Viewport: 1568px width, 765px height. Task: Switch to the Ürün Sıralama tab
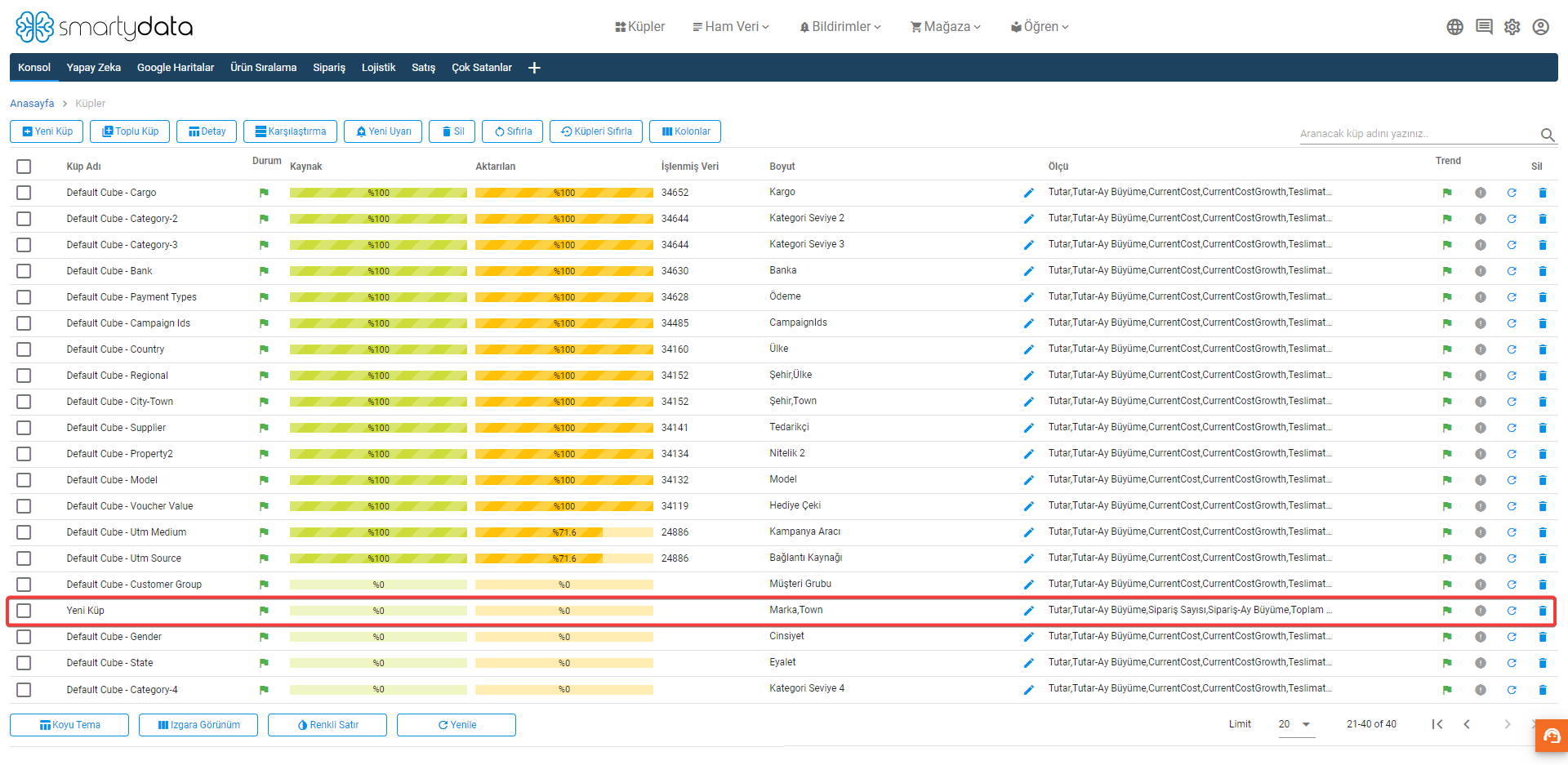(263, 68)
